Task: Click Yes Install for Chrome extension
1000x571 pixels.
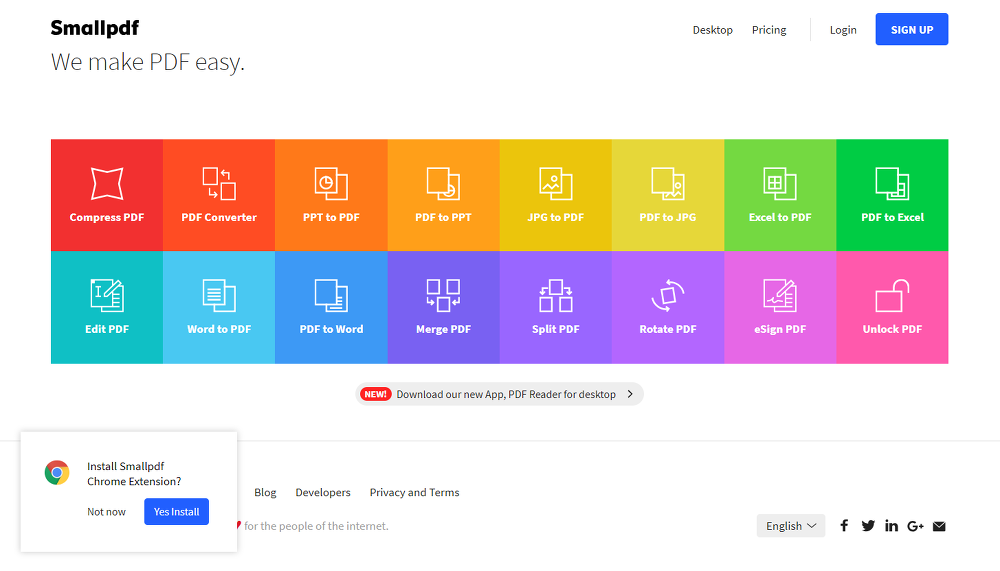Action: 176,512
